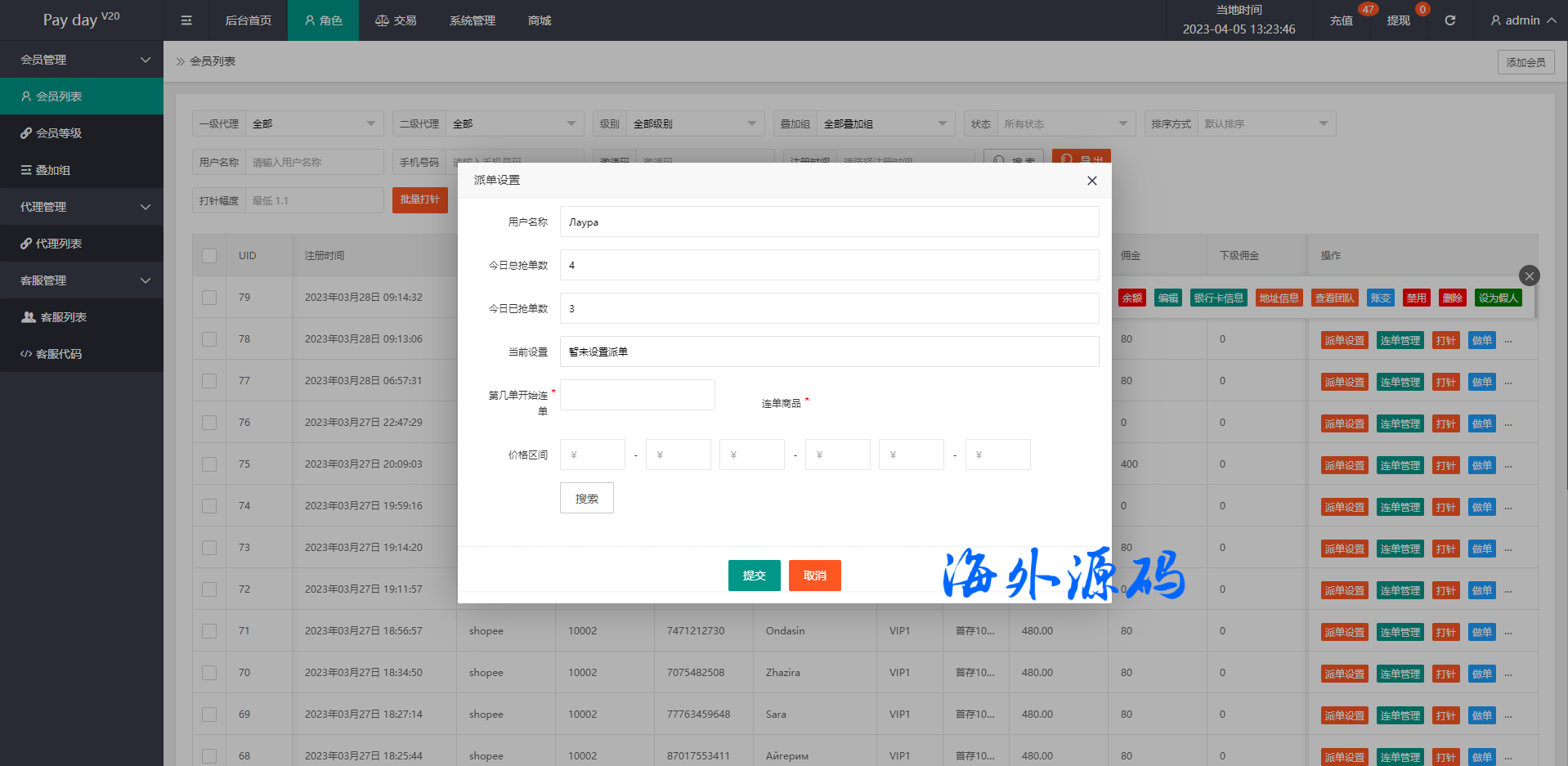Open the 系统管理 top menu

pyautogui.click(x=472, y=20)
